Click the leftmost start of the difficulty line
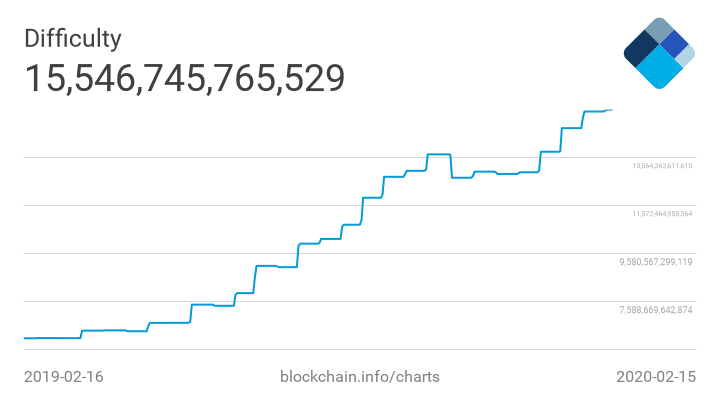The height and width of the screenshot is (405, 720). point(25,338)
